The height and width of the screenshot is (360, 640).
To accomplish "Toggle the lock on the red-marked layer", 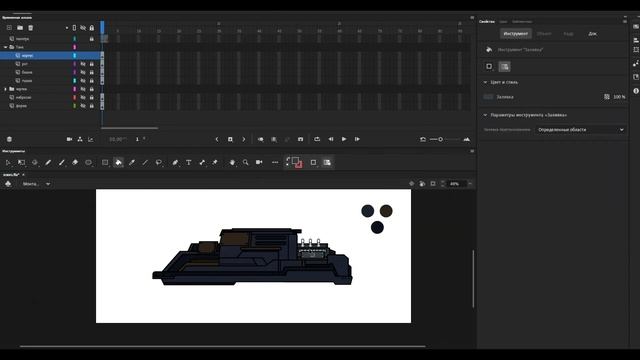I will pos(92,98).
